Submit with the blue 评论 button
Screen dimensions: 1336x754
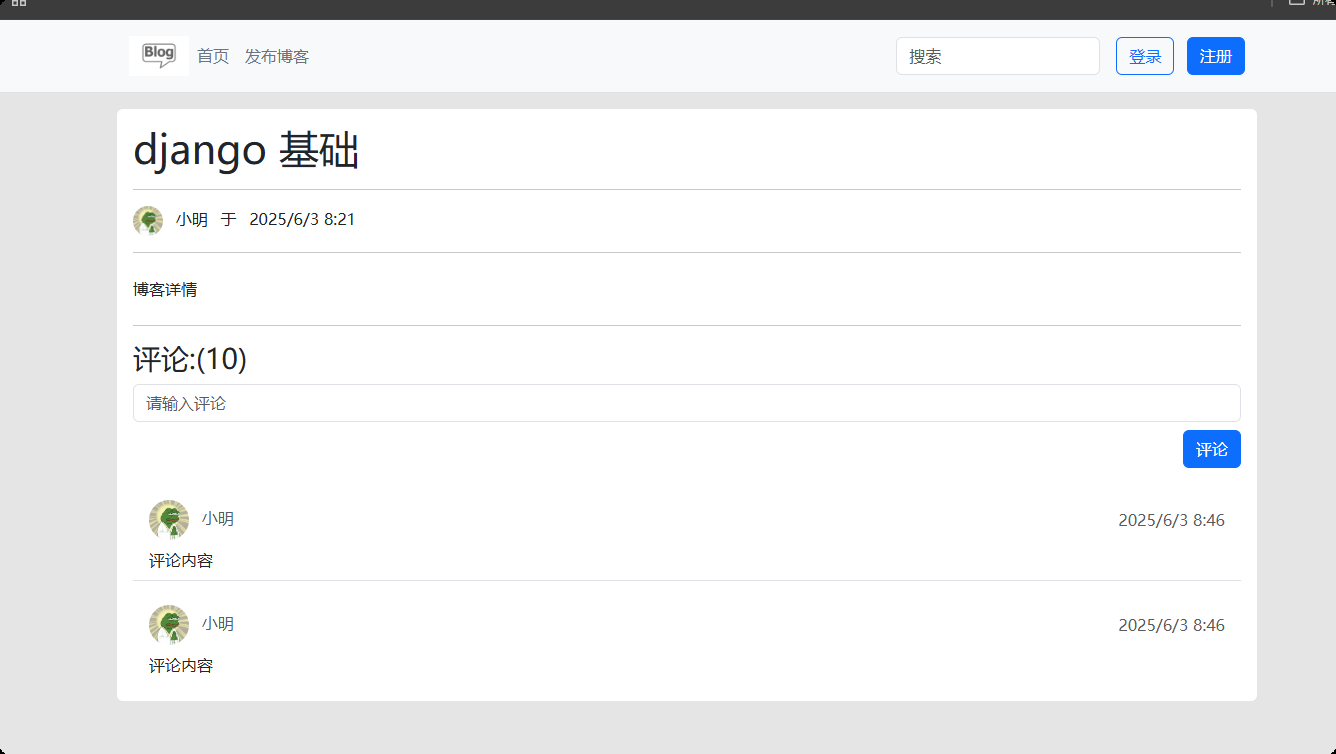(1212, 449)
